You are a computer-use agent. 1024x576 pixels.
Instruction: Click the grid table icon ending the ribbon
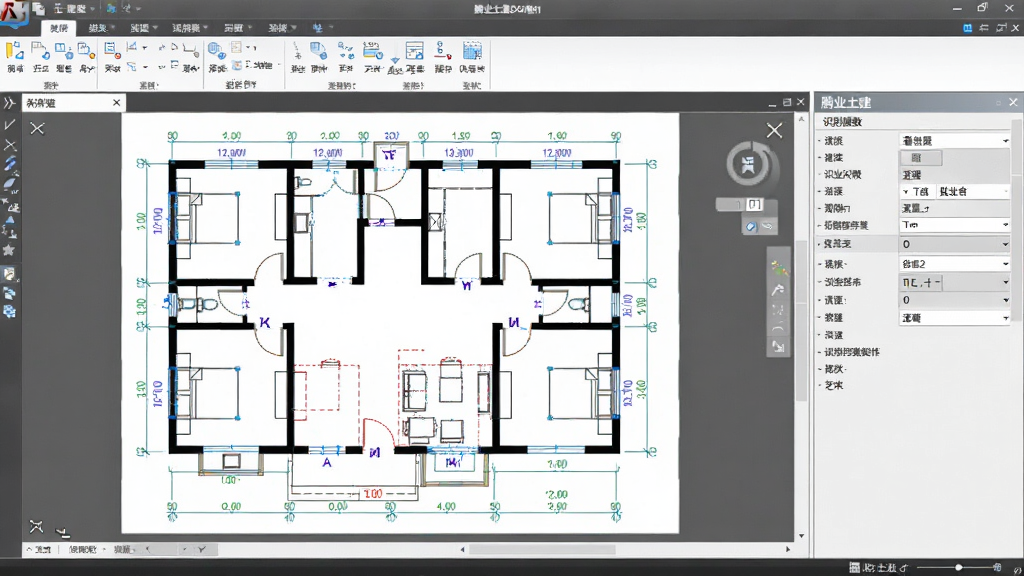(x=472, y=51)
